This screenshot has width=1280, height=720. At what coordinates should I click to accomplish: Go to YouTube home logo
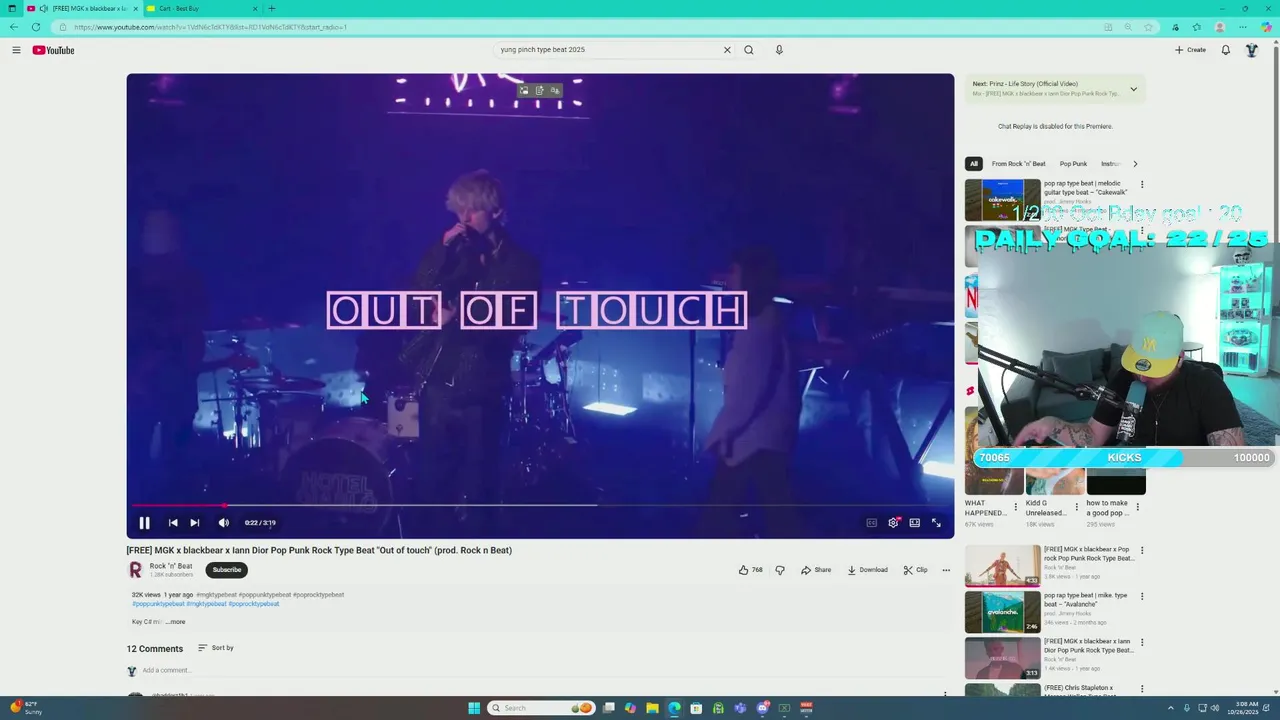53,50
